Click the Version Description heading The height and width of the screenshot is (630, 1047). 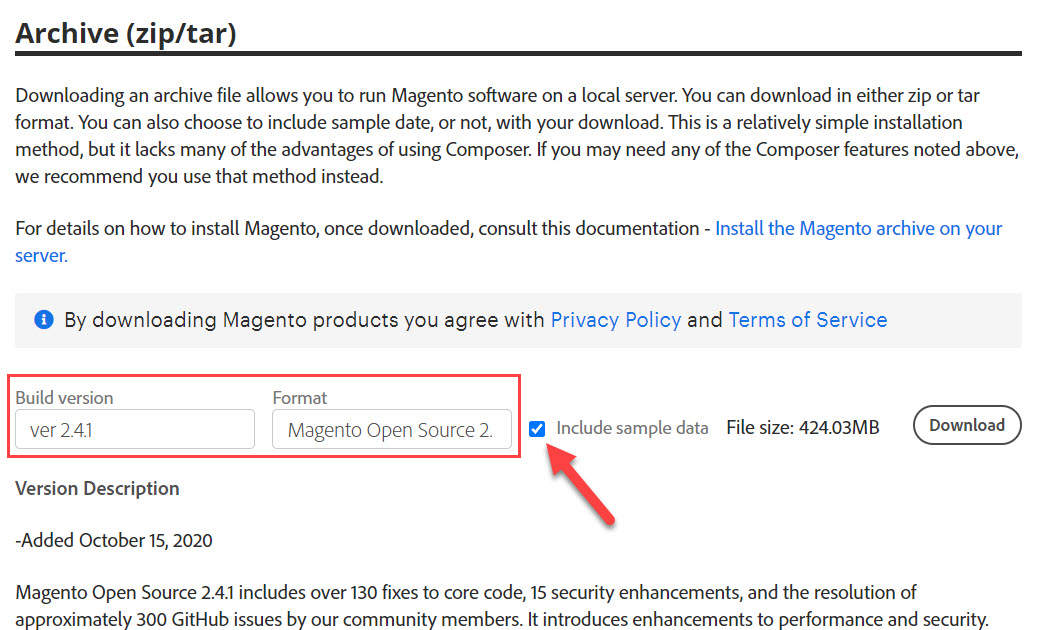click(97, 488)
